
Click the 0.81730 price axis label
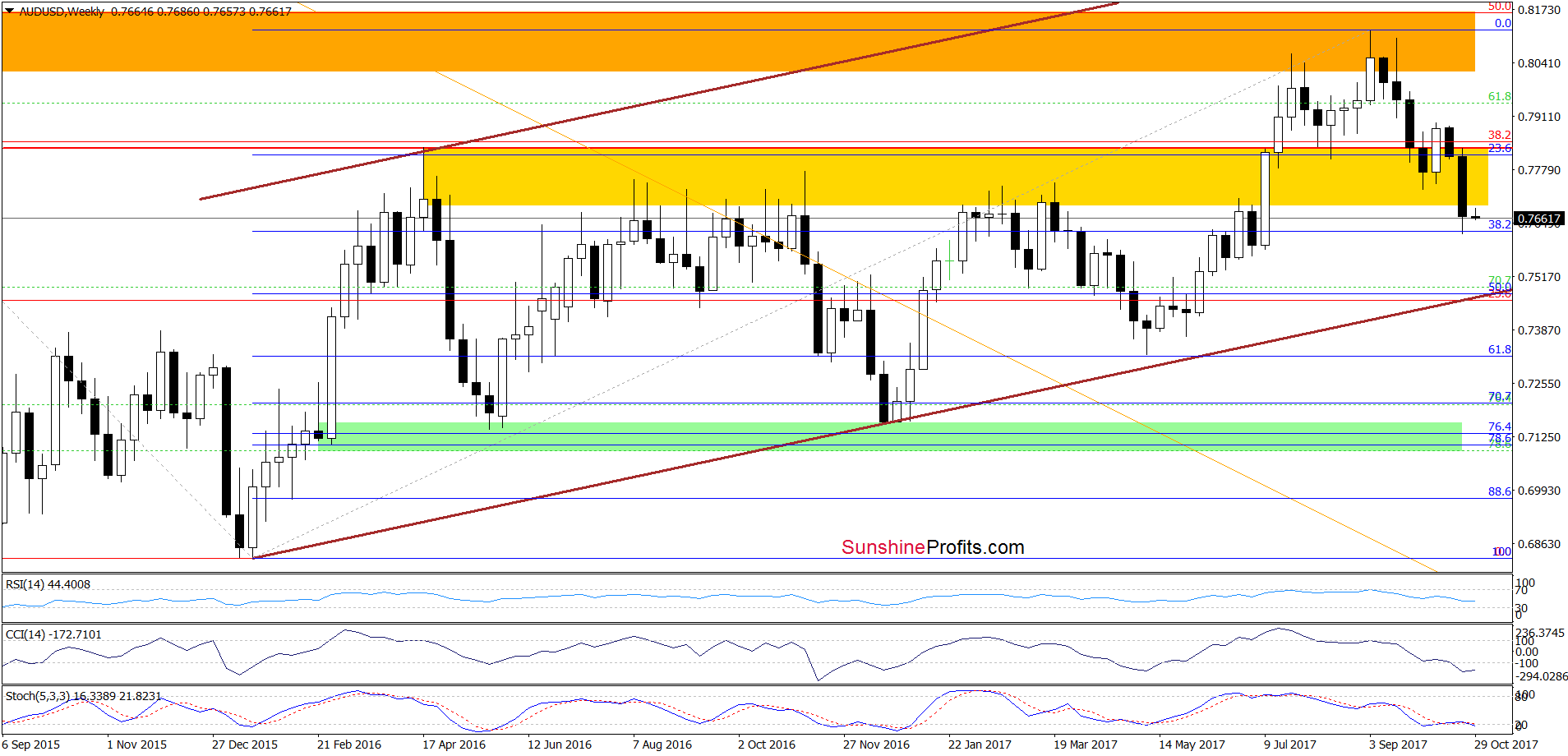(x=1538, y=10)
